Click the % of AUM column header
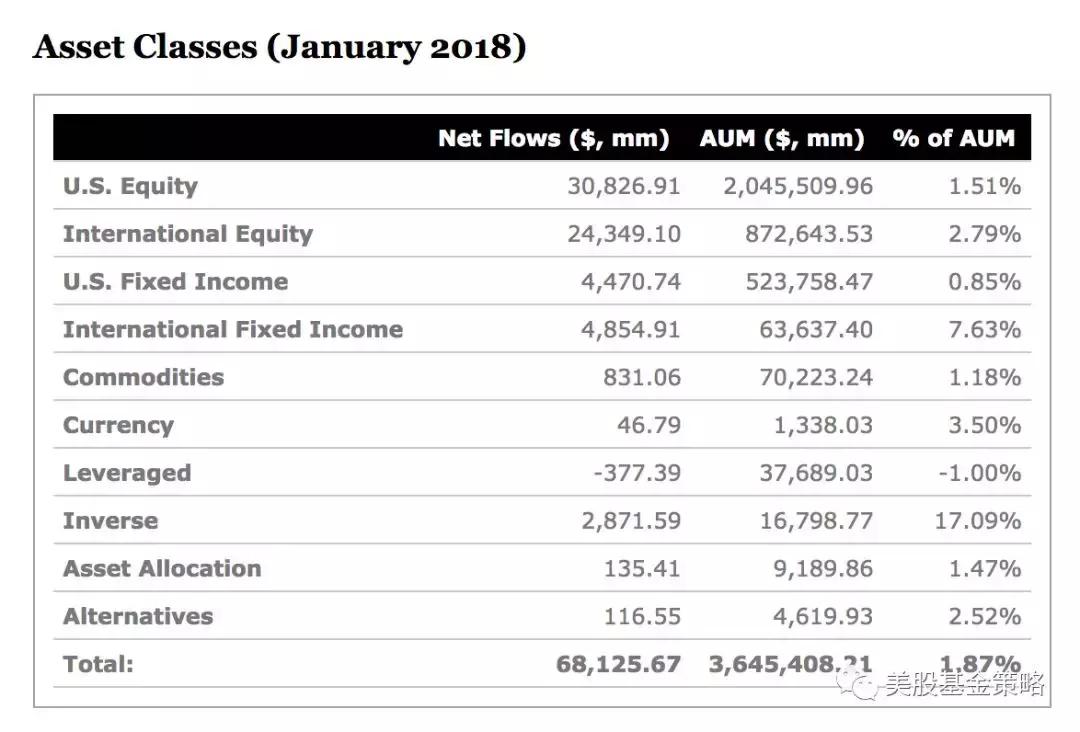1080x732 pixels. (x=954, y=138)
